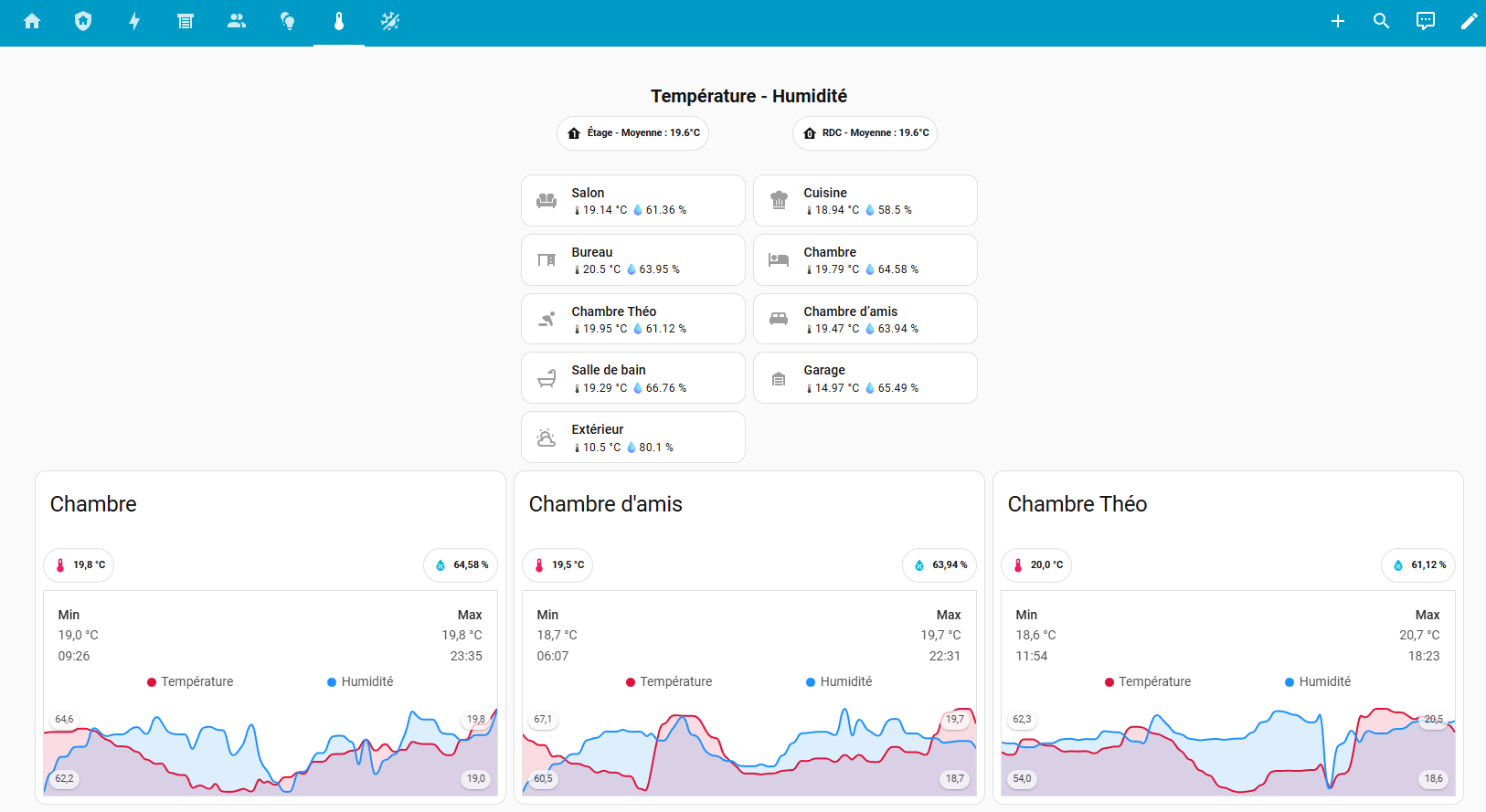Click the plus add icon in header
The height and width of the screenshot is (812, 1486).
click(1337, 21)
